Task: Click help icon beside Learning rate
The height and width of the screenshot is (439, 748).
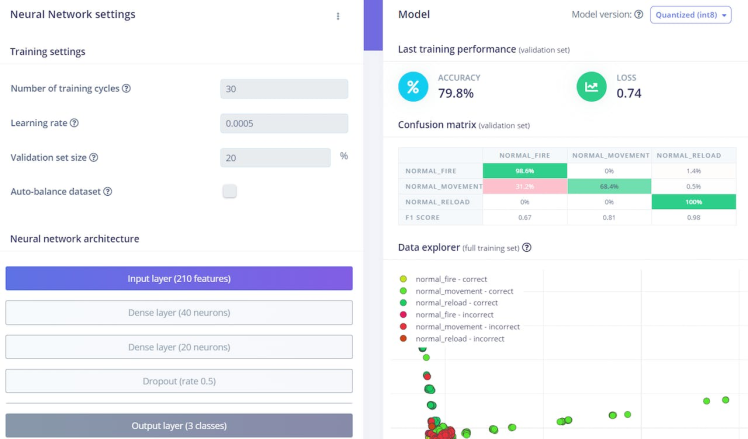Action: tap(74, 123)
